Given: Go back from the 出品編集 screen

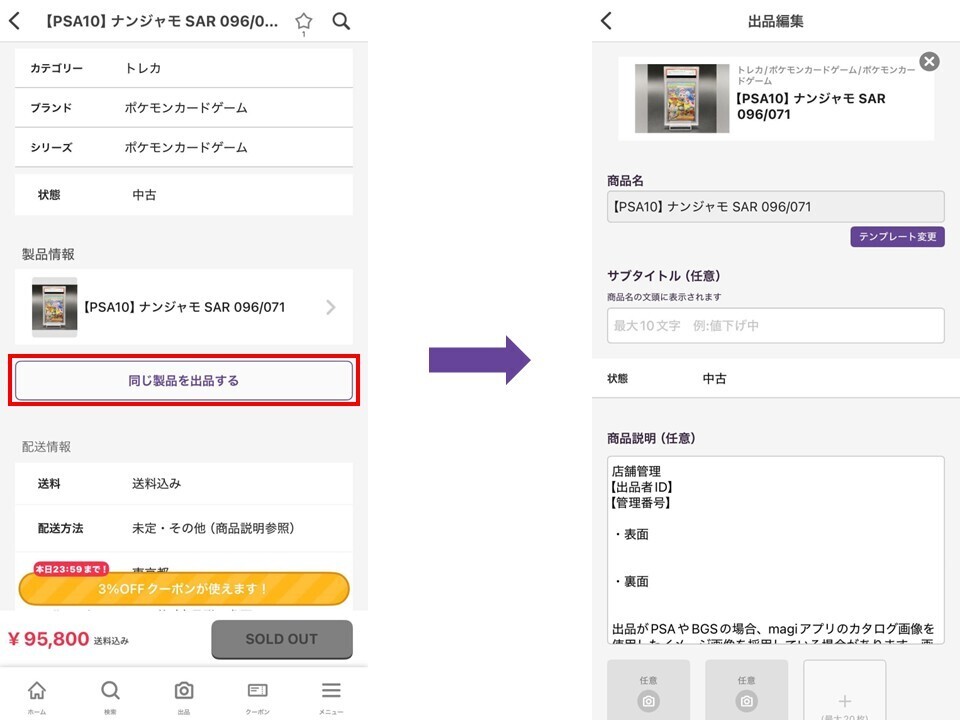Looking at the screenshot, I should pos(606,21).
